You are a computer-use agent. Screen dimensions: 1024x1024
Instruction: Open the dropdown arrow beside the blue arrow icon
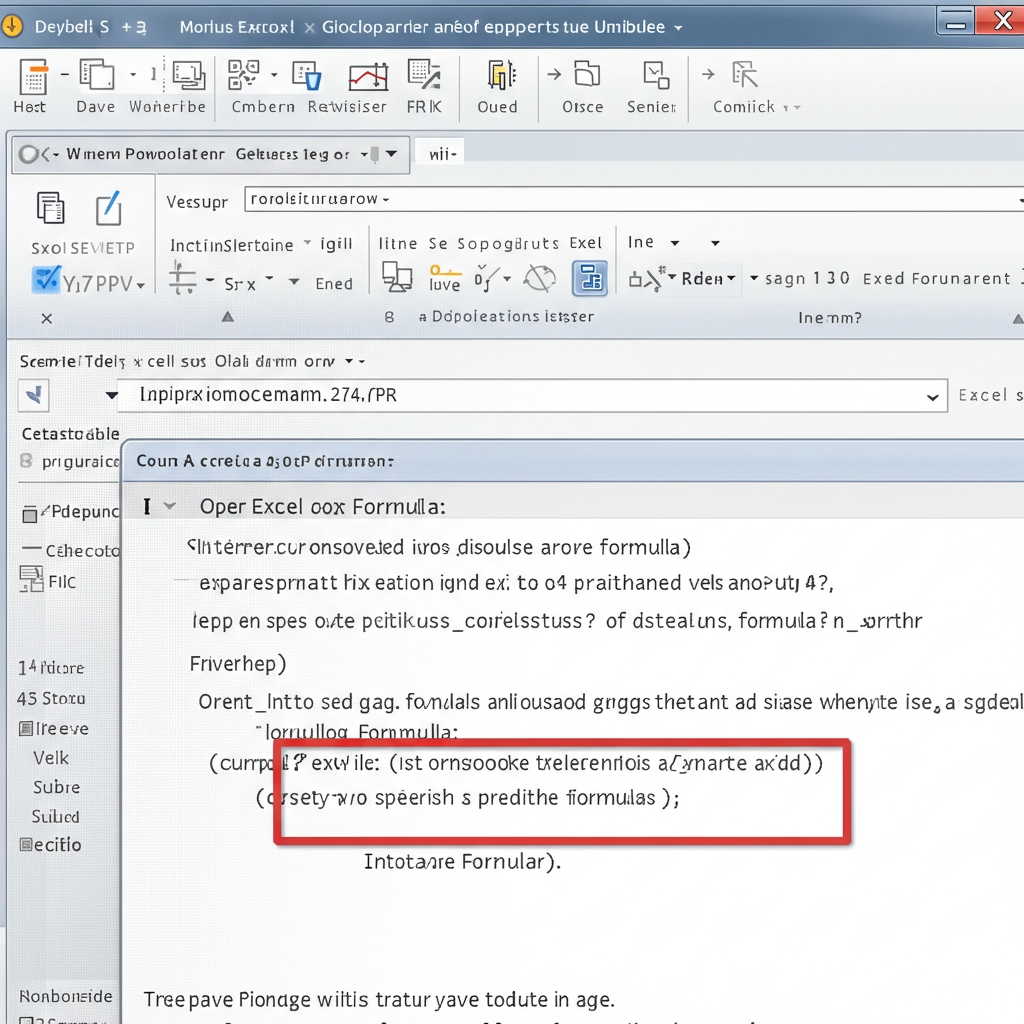(112, 395)
